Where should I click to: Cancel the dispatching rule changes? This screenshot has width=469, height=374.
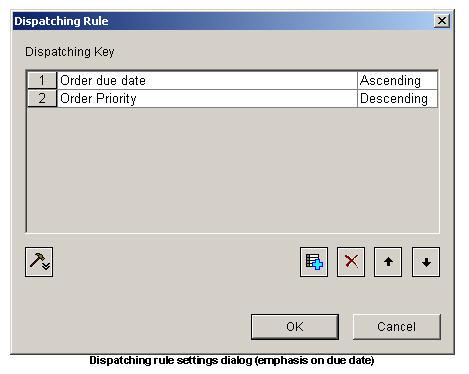[397, 327]
